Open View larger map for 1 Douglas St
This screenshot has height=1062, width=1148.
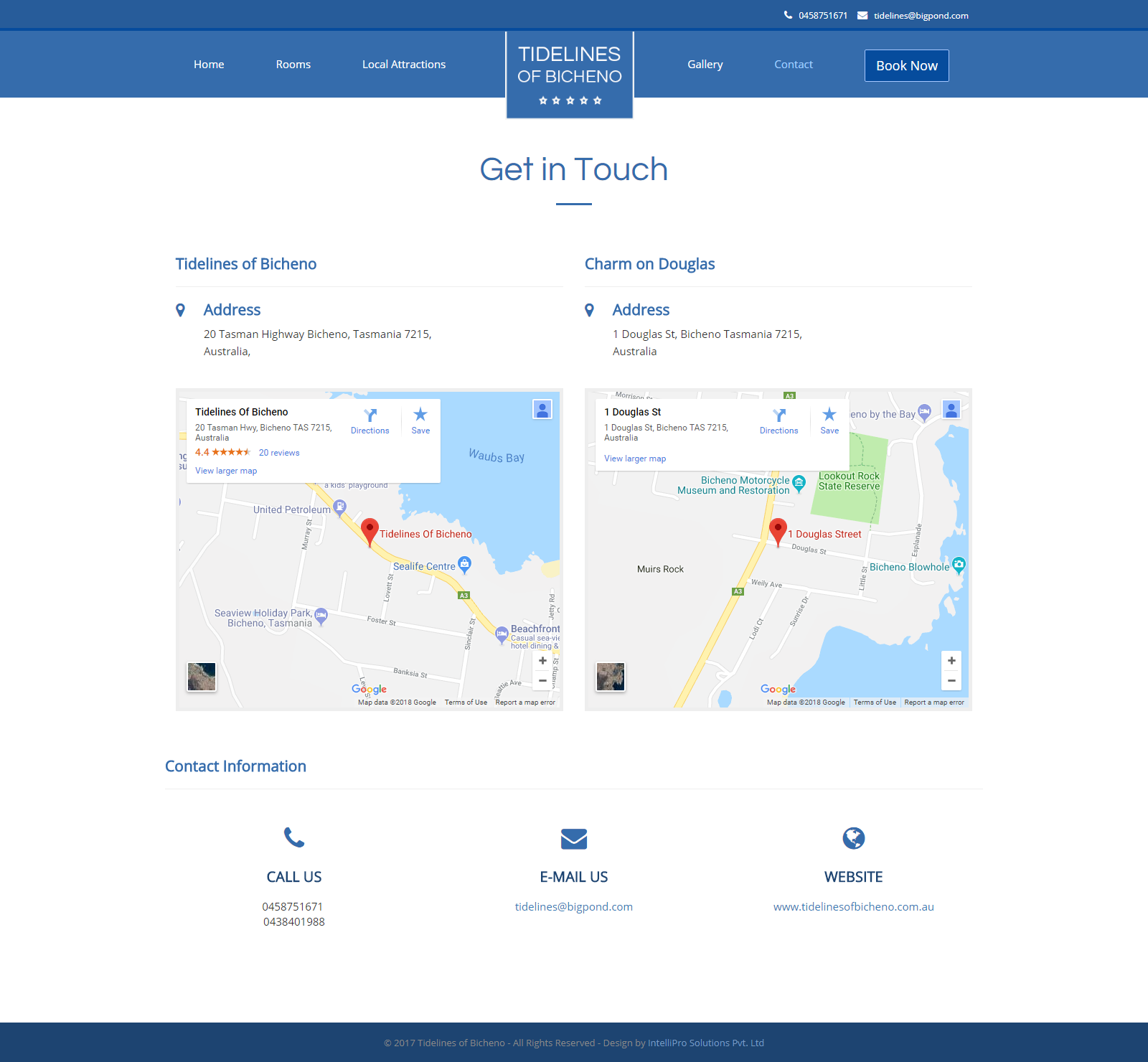coord(635,459)
